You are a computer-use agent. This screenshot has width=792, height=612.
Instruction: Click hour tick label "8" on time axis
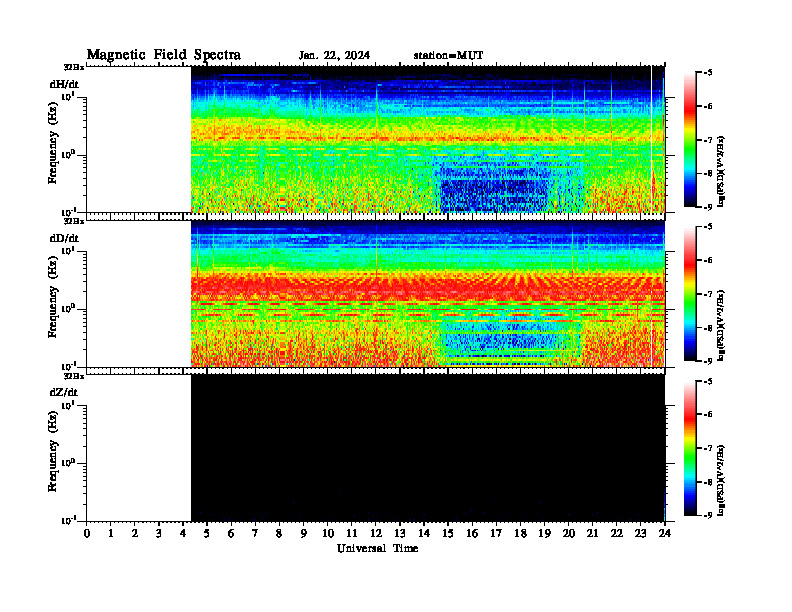(279, 534)
